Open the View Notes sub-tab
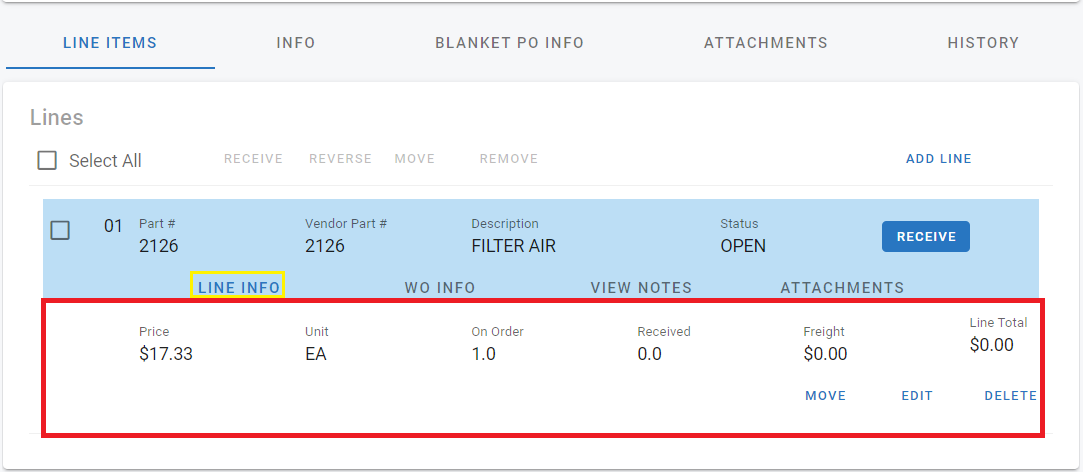The image size is (1083, 472). [x=641, y=287]
